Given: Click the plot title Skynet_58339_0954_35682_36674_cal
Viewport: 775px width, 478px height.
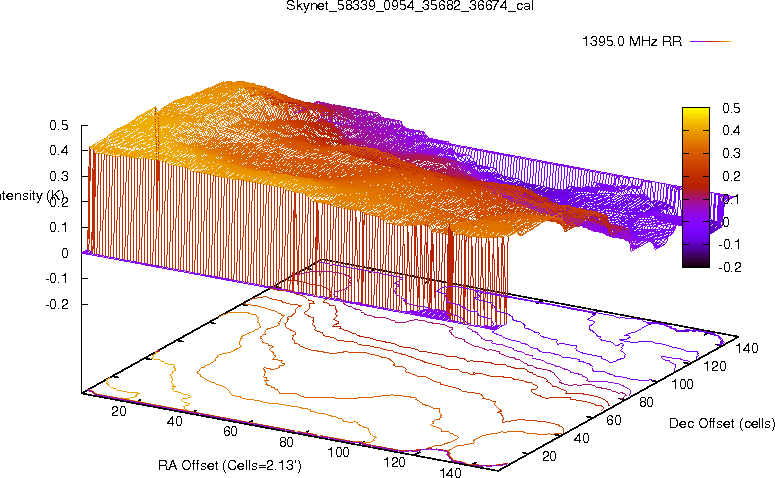Looking at the screenshot, I should (x=410, y=6).
